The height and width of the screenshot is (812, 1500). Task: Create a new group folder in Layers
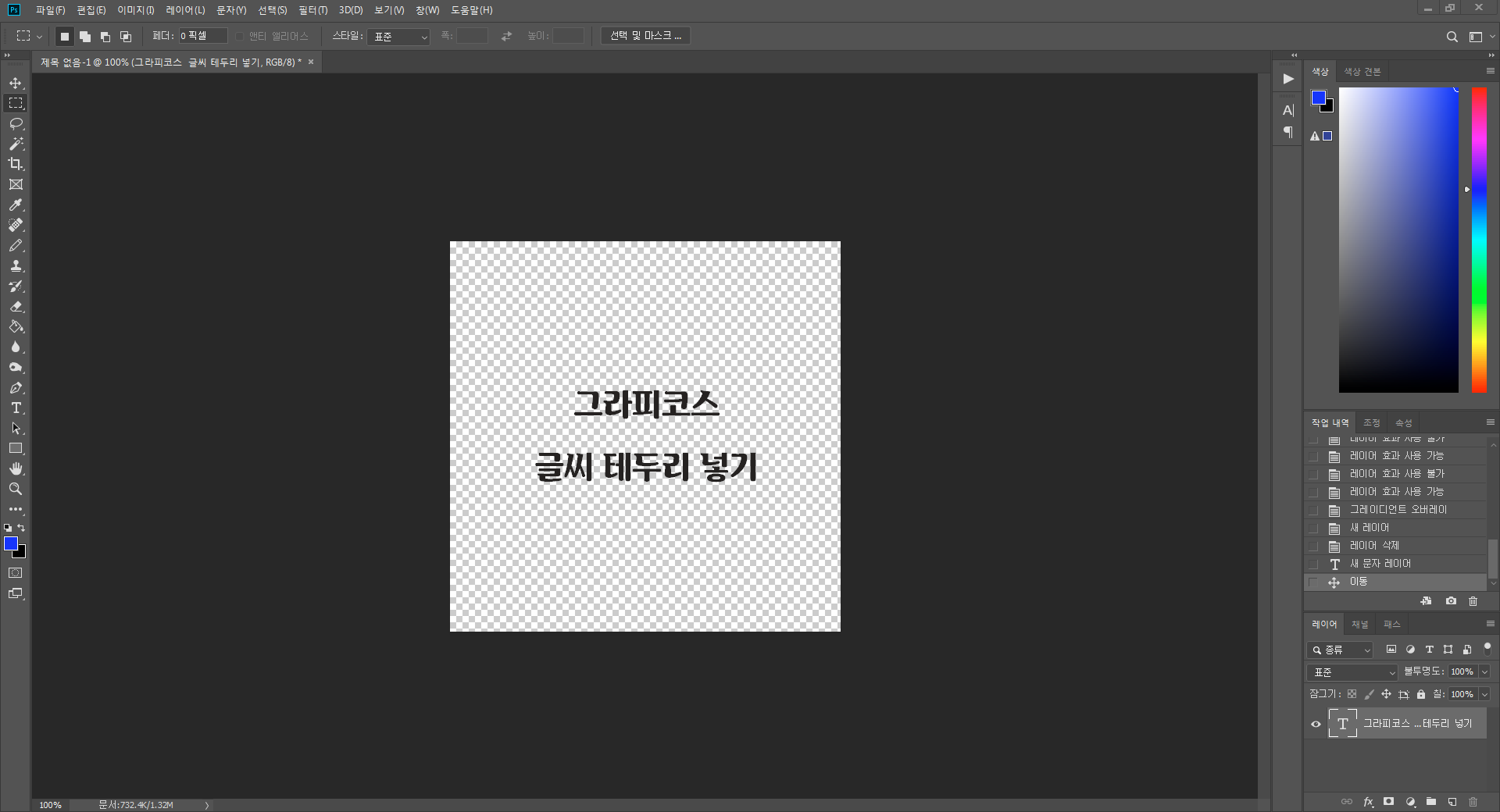[1431, 802]
